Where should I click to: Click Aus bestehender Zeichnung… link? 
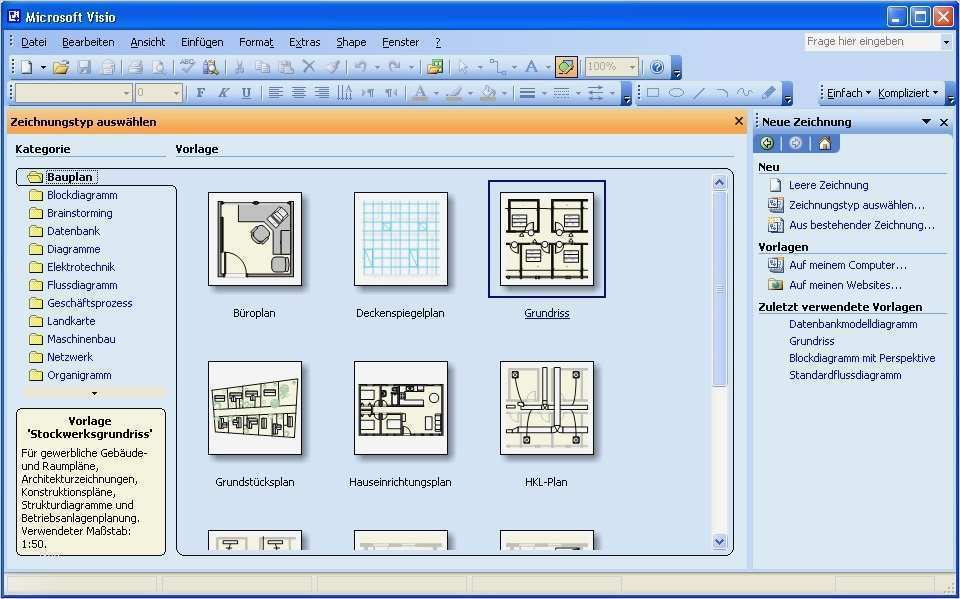(x=861, y=225)
